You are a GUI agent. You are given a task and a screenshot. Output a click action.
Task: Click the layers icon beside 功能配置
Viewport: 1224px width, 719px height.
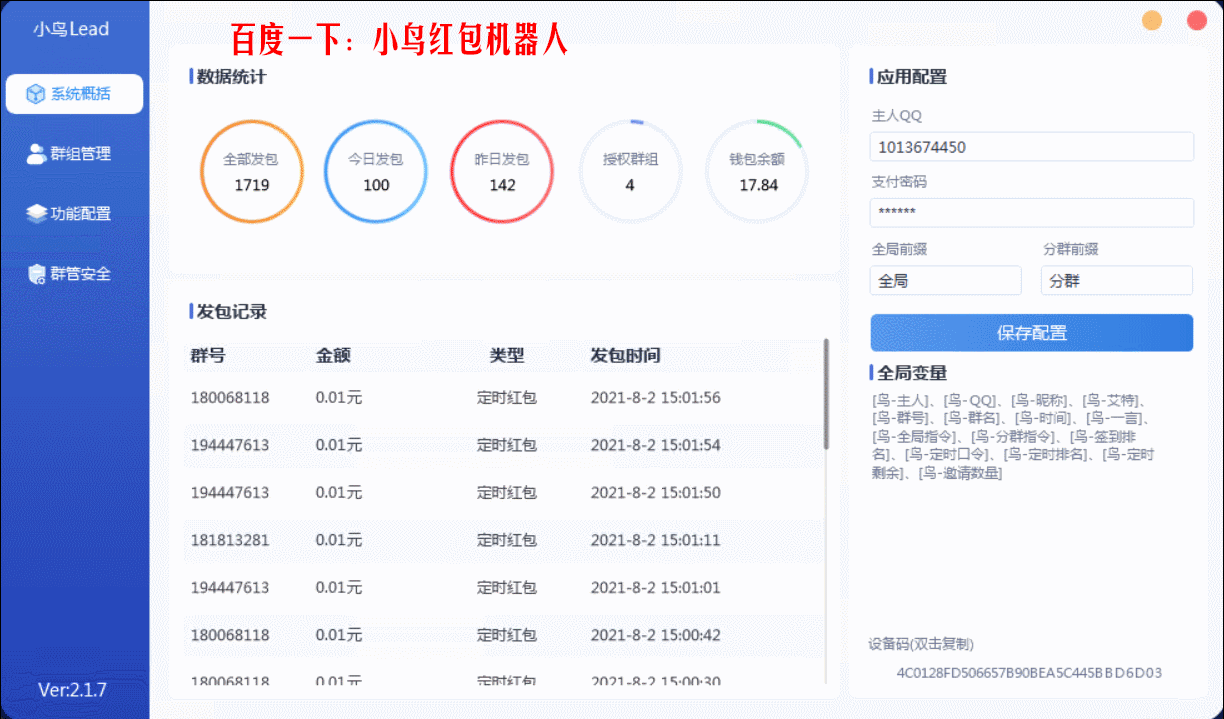pyautogui.click(x=36, y=213)
